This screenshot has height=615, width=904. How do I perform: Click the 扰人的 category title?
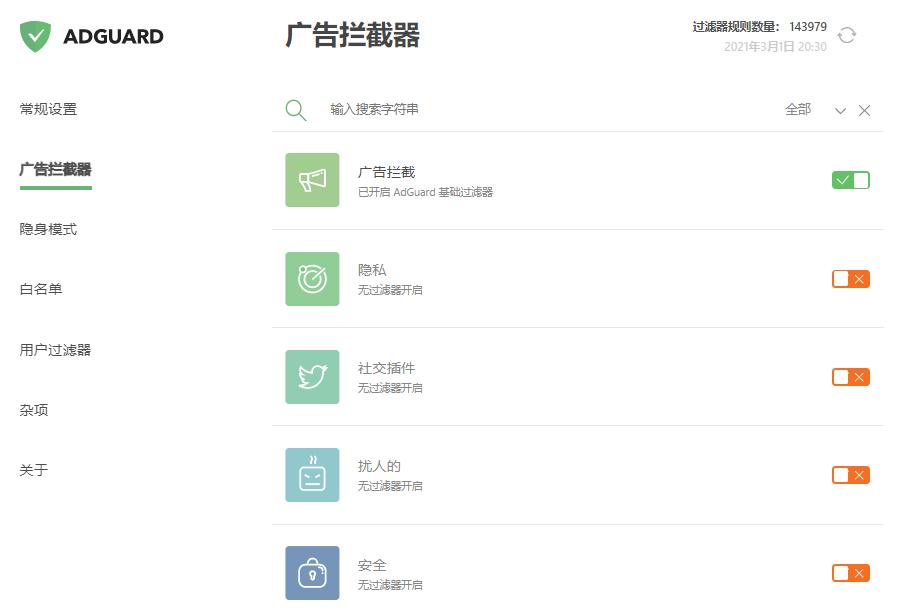(379, 466)
